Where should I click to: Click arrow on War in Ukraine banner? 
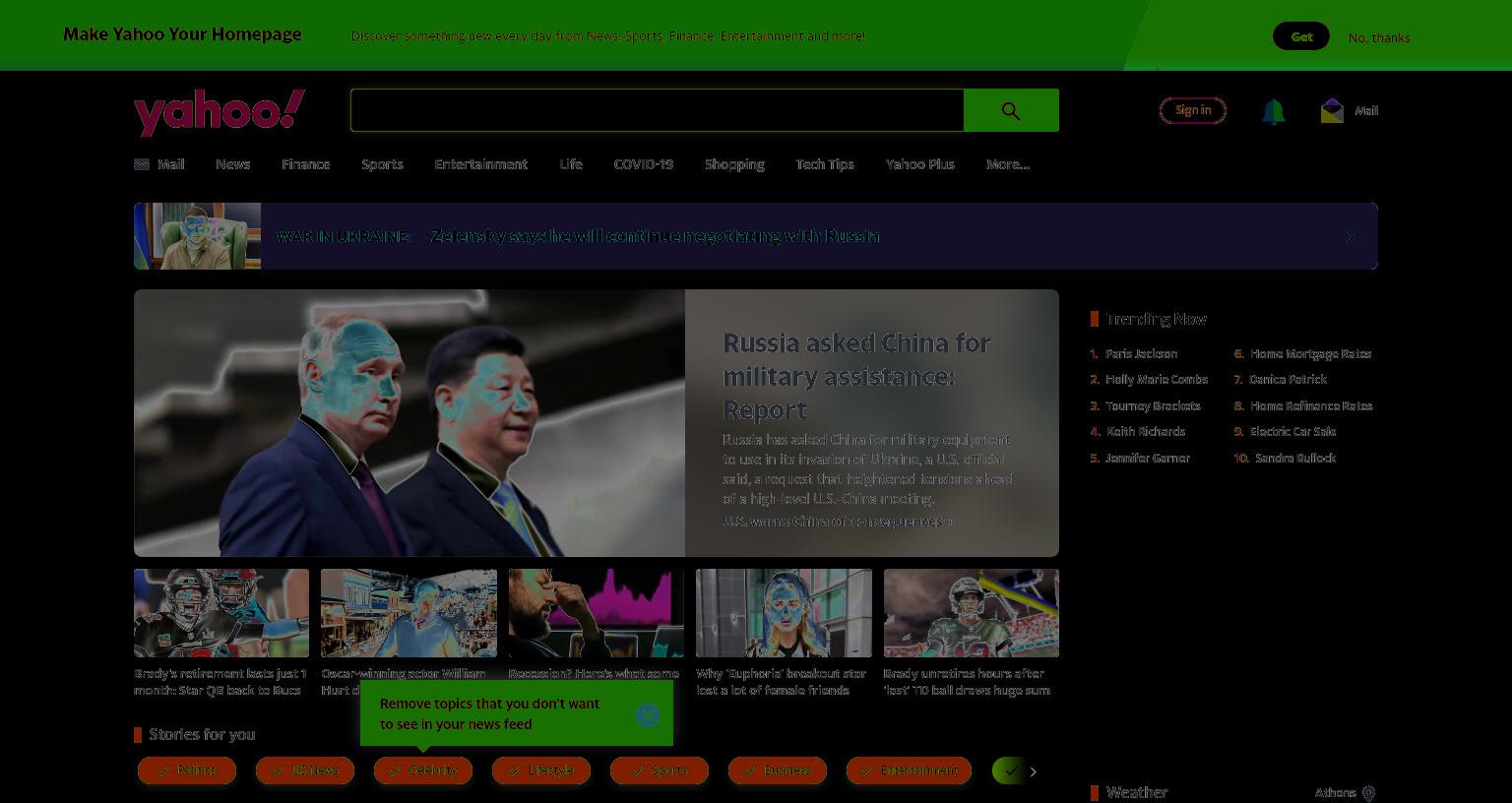tap(1351, 237)
